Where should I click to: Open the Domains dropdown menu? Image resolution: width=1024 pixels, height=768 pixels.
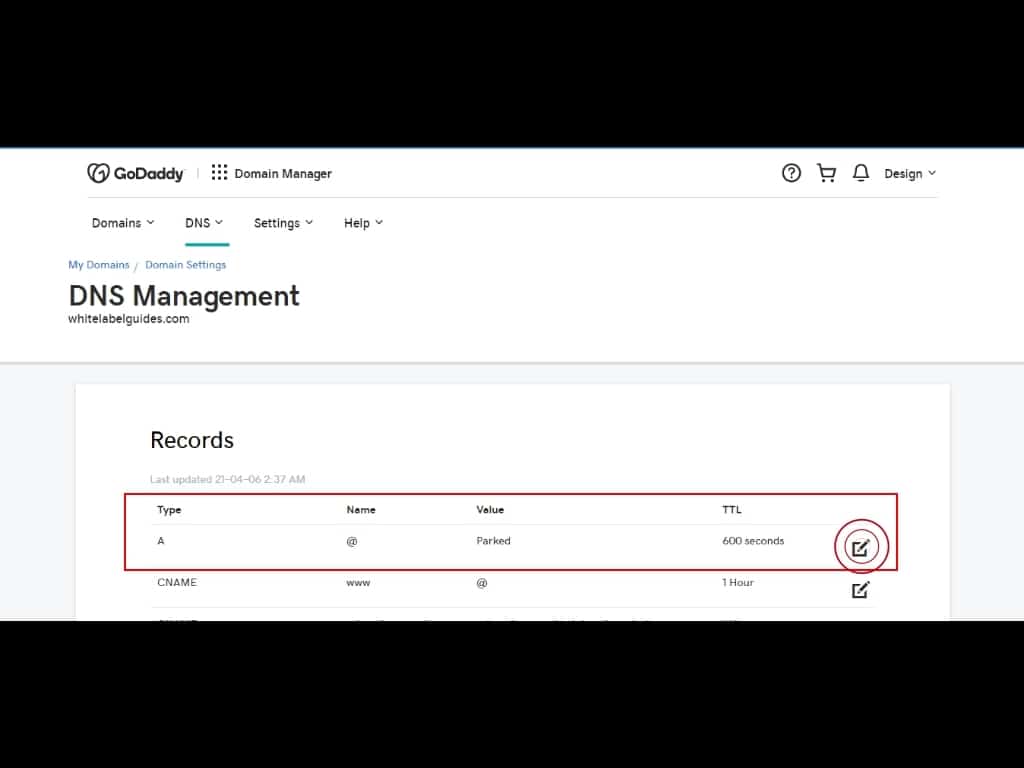tap(123, 223)
